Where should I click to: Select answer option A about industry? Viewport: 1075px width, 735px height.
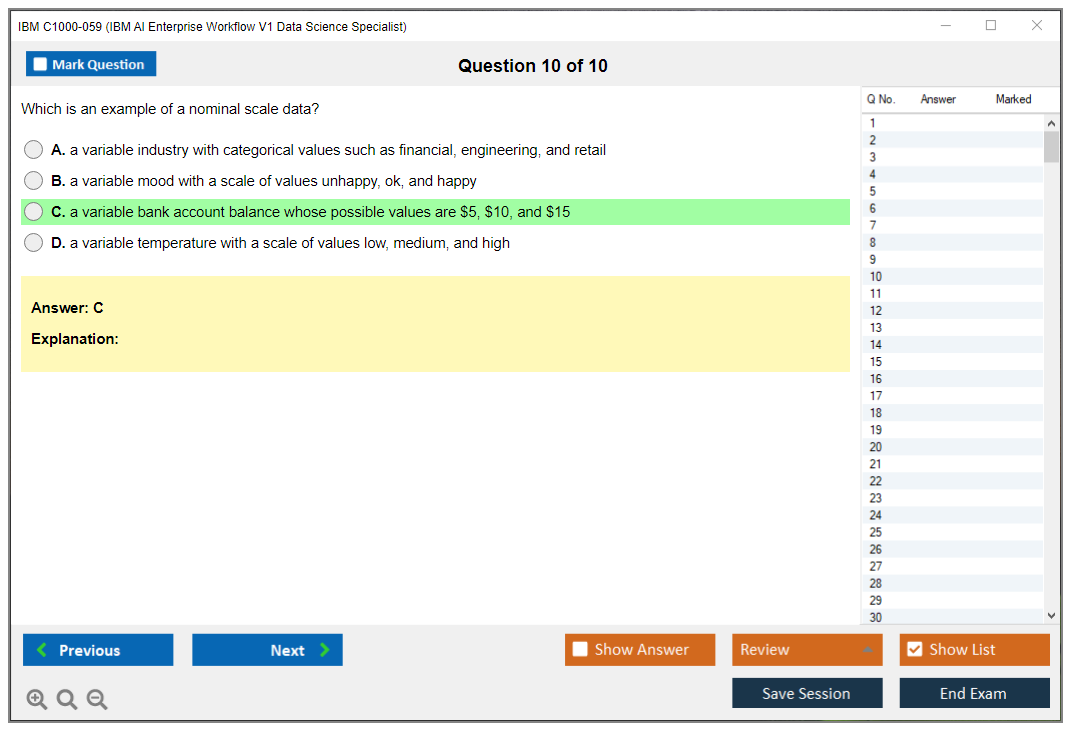point(34,150)
